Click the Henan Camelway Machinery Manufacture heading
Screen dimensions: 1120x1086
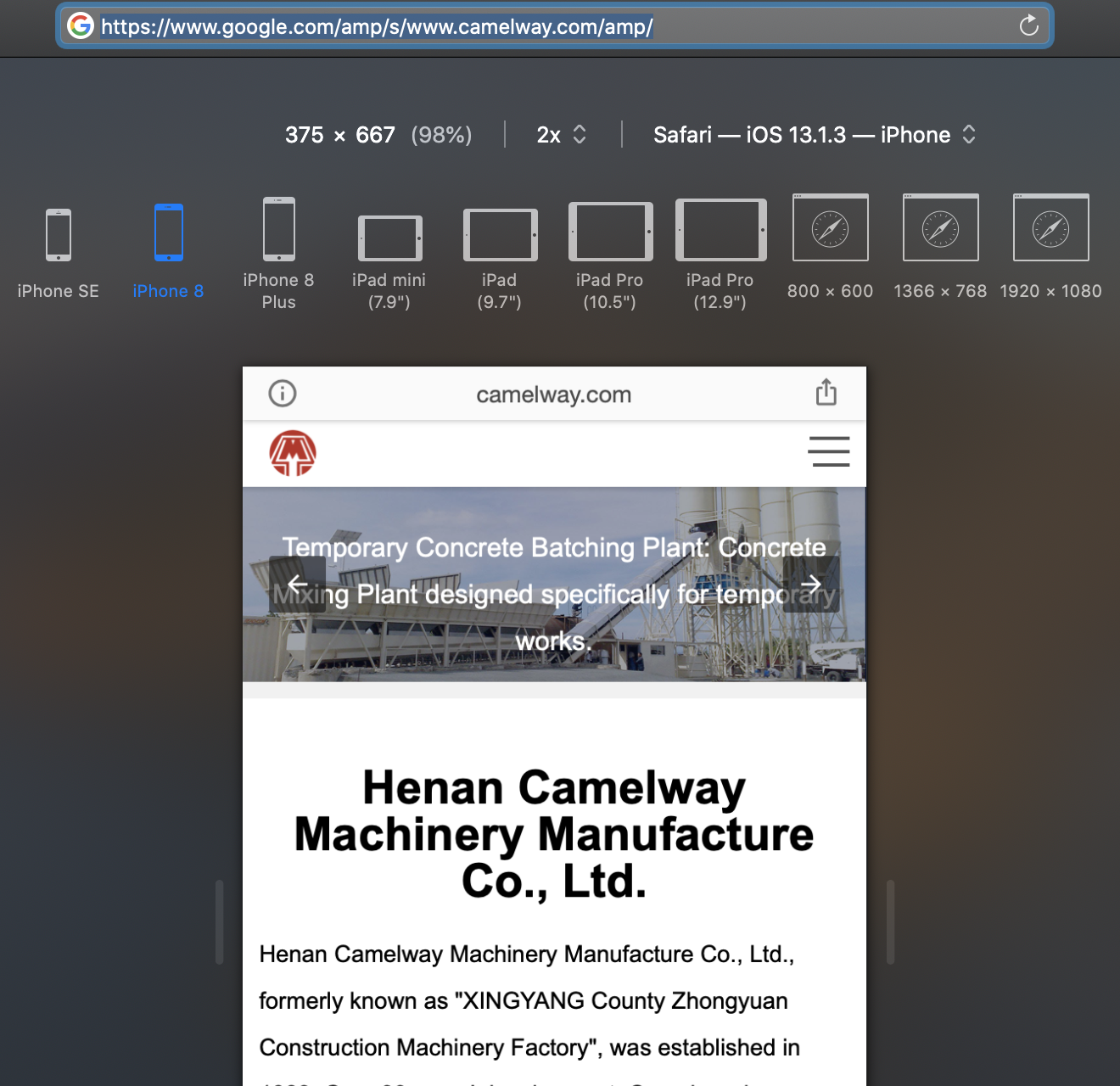[x=554, y=834]
